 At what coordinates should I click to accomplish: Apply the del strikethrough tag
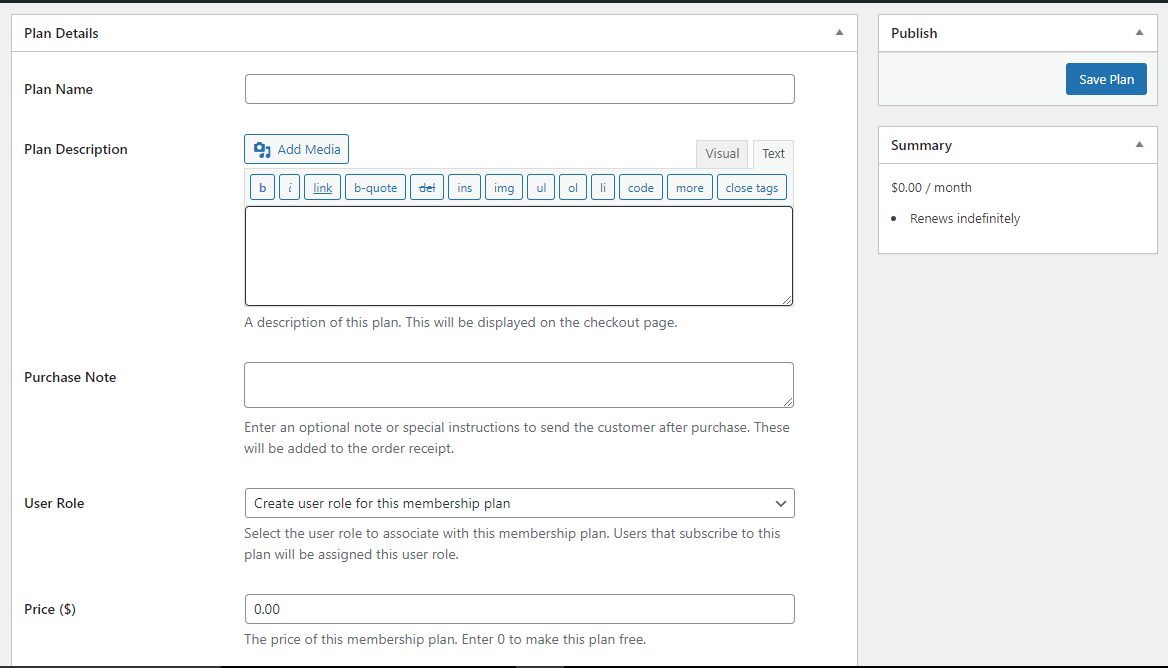pyautogui.click(x=427, y=188)
